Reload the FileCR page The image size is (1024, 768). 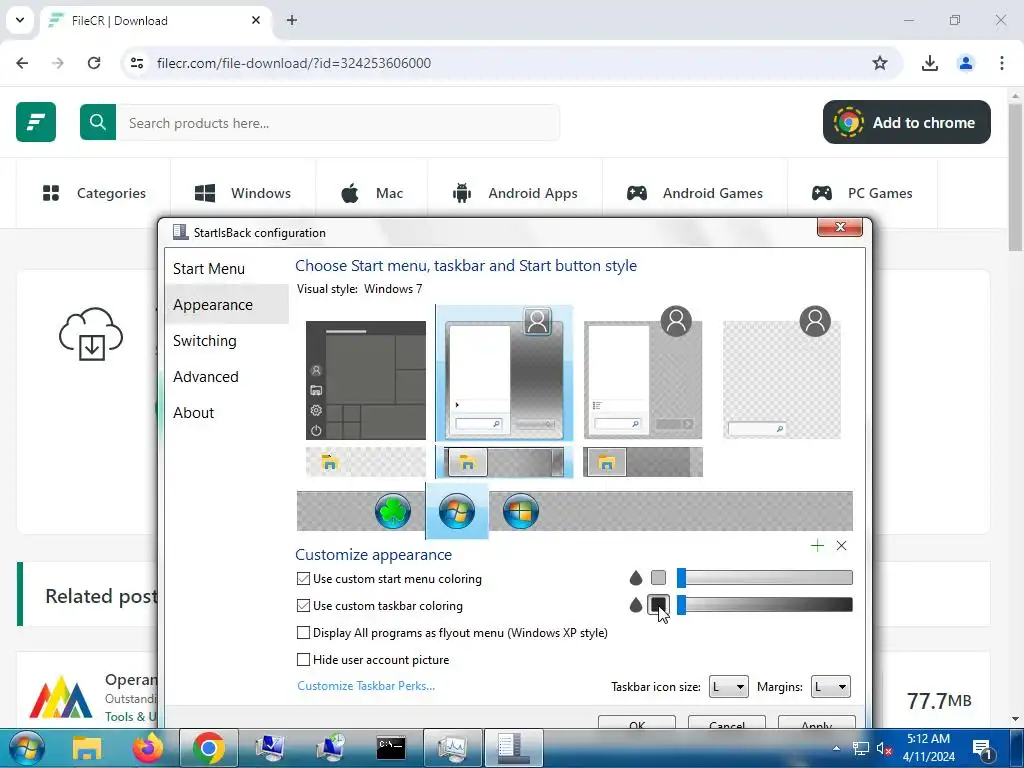pos(94,63)
